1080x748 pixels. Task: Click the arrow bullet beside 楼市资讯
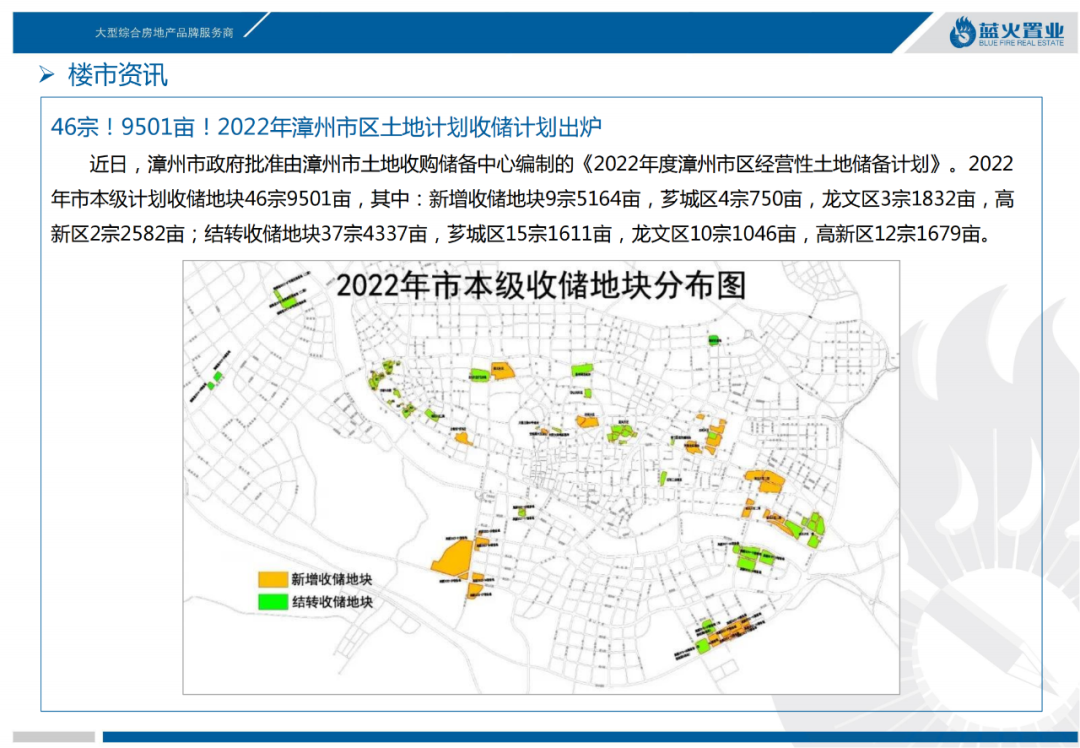(x=46, y=74)
